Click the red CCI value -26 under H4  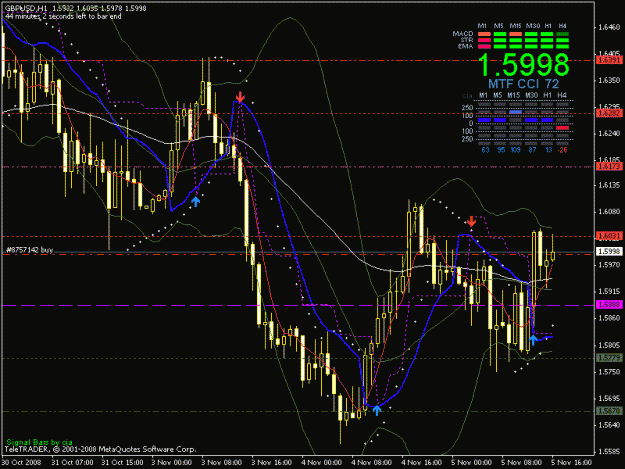pos(562,150)
